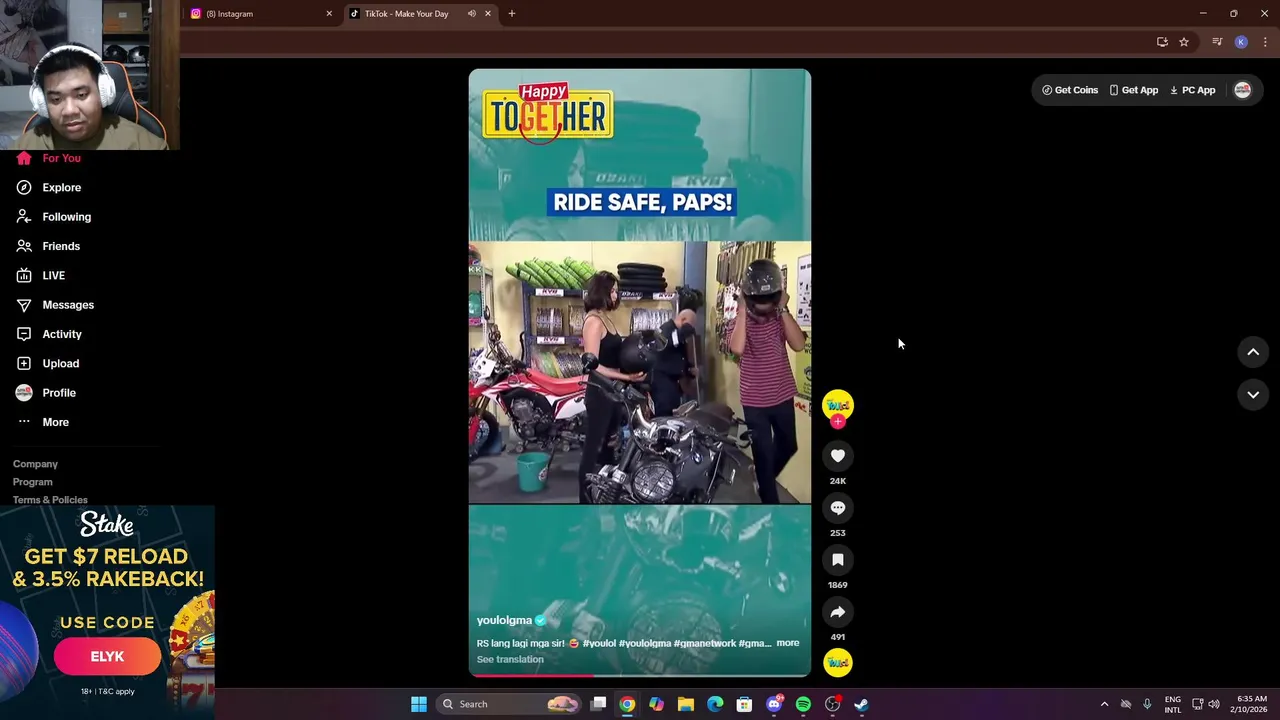Expand the More menu in sidebar
Image resolution: width=1280 pixels, height=720 pixels.
point(42,422)
